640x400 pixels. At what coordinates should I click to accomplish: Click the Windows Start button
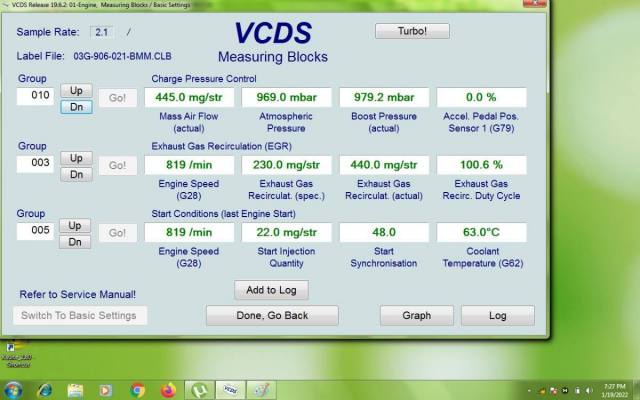click(14, 389)
